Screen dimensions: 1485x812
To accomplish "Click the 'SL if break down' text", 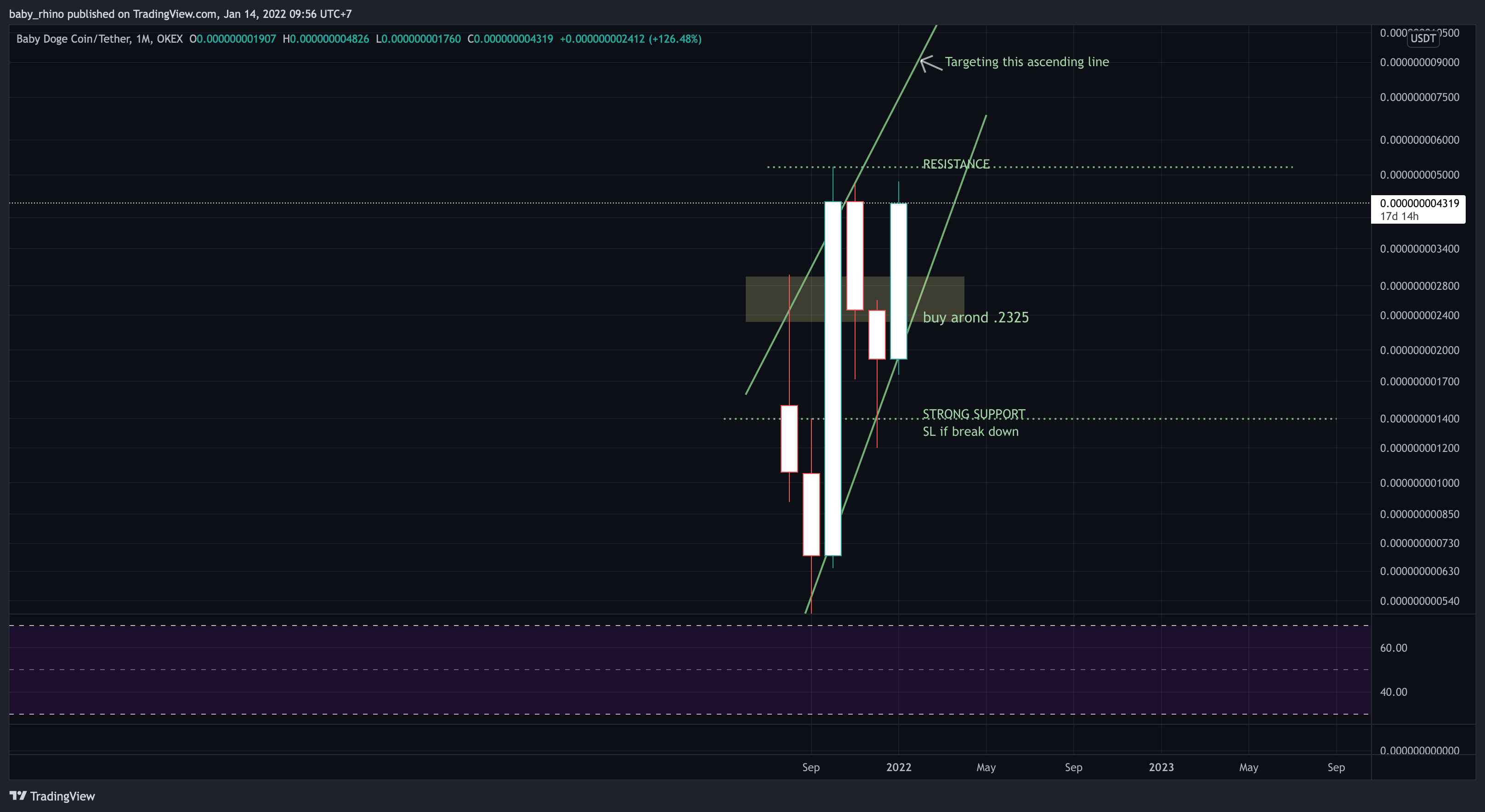I will pyautogui.click(x=970, y=432).
